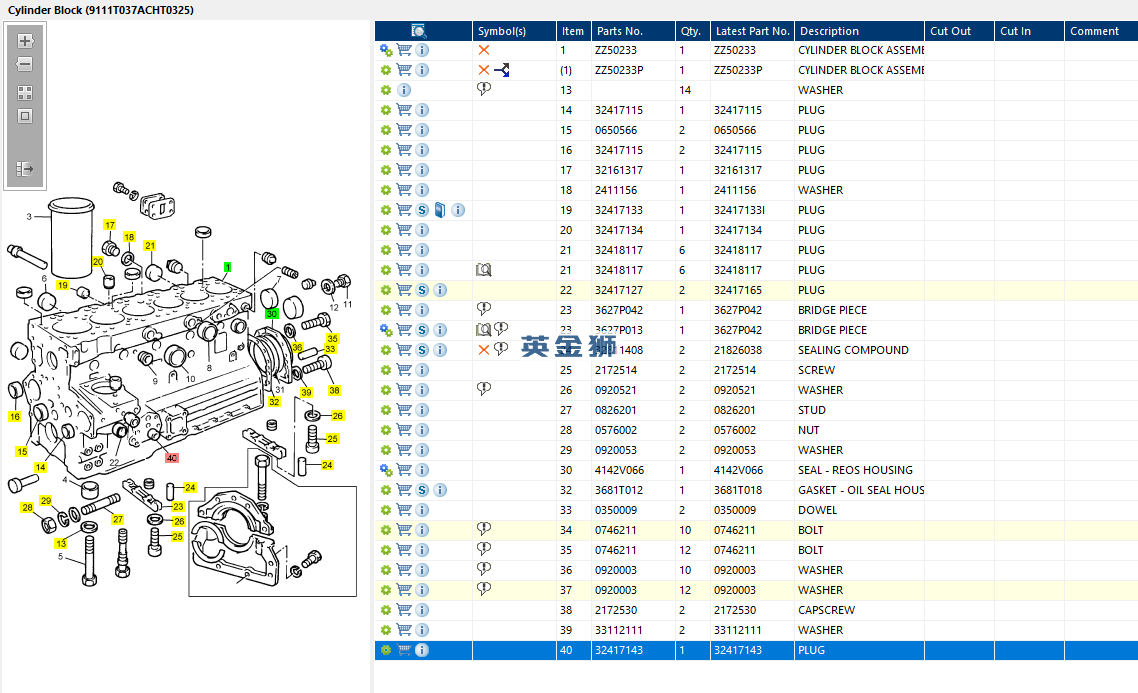Viewport: 1138px width, 693px height.
Task: Select the row with part 2411156 WASHER
Action: coord(756,190)
